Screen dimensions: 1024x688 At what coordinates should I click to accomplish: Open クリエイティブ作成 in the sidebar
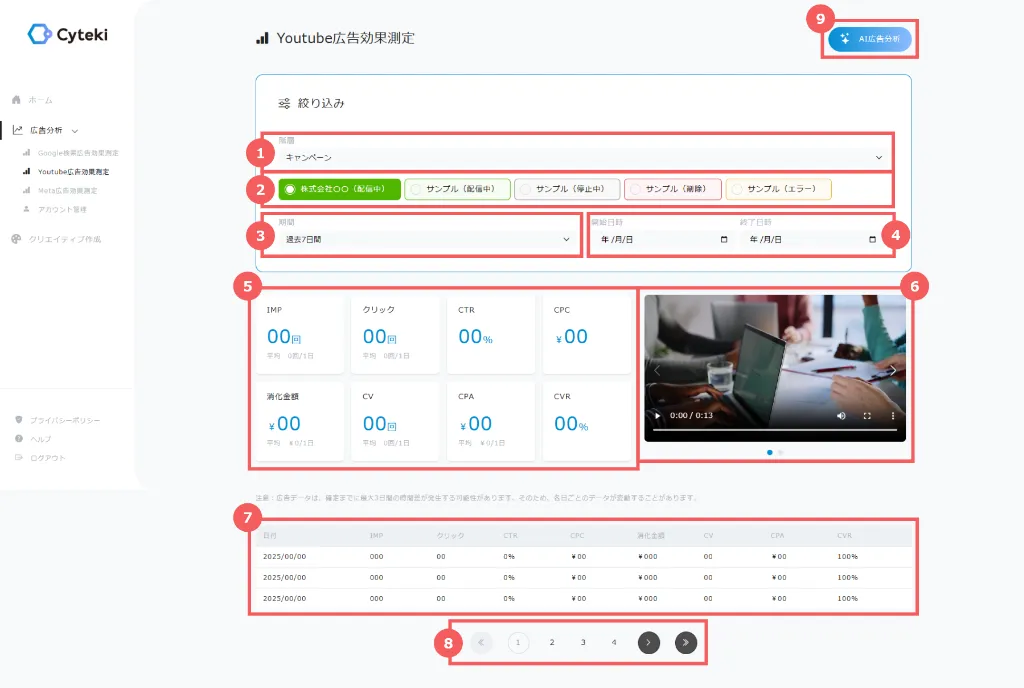(x=64, y=239)
